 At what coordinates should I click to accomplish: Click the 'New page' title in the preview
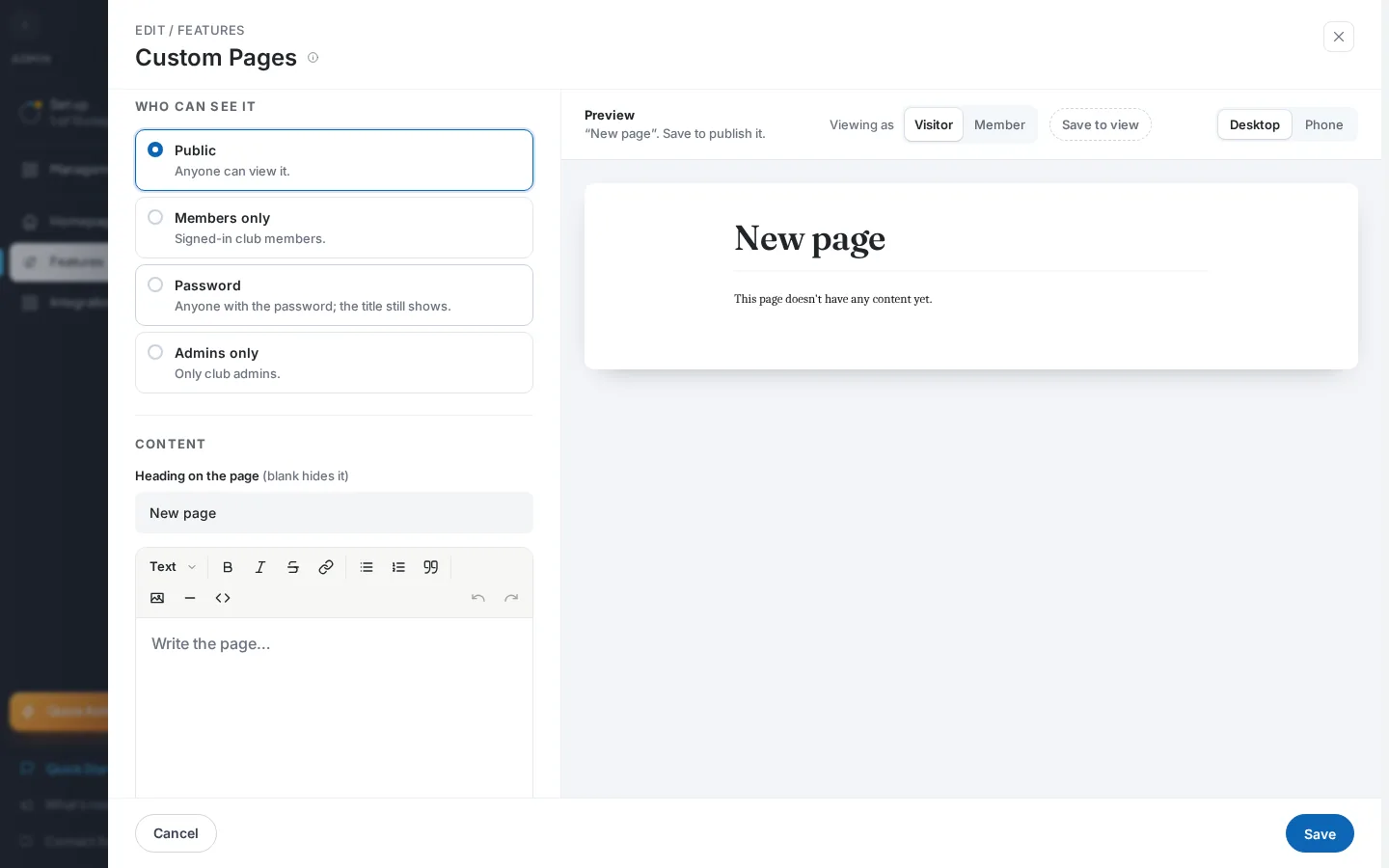pyautogui.click(x=810, y=239)
